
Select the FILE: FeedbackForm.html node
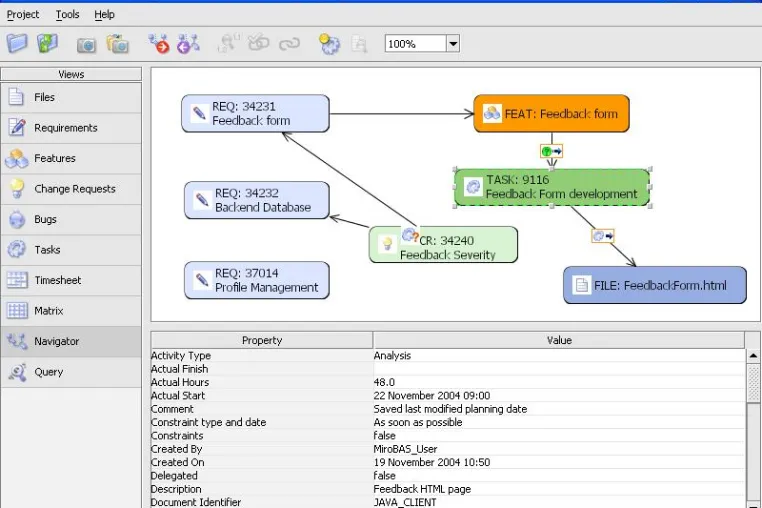coord(655,285)
